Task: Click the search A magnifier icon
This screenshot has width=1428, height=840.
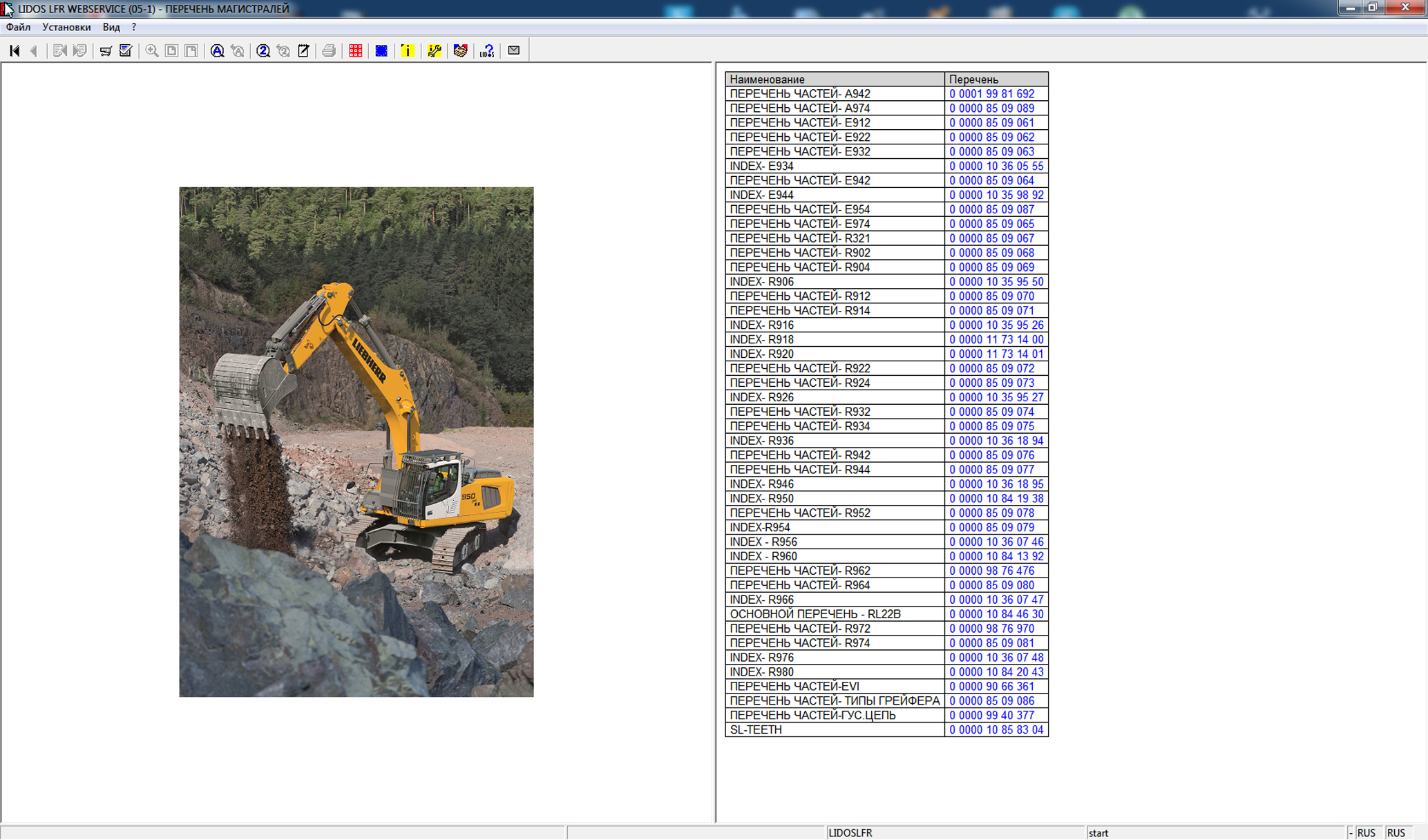Action: pyautogui.click(x=217, y=50)
